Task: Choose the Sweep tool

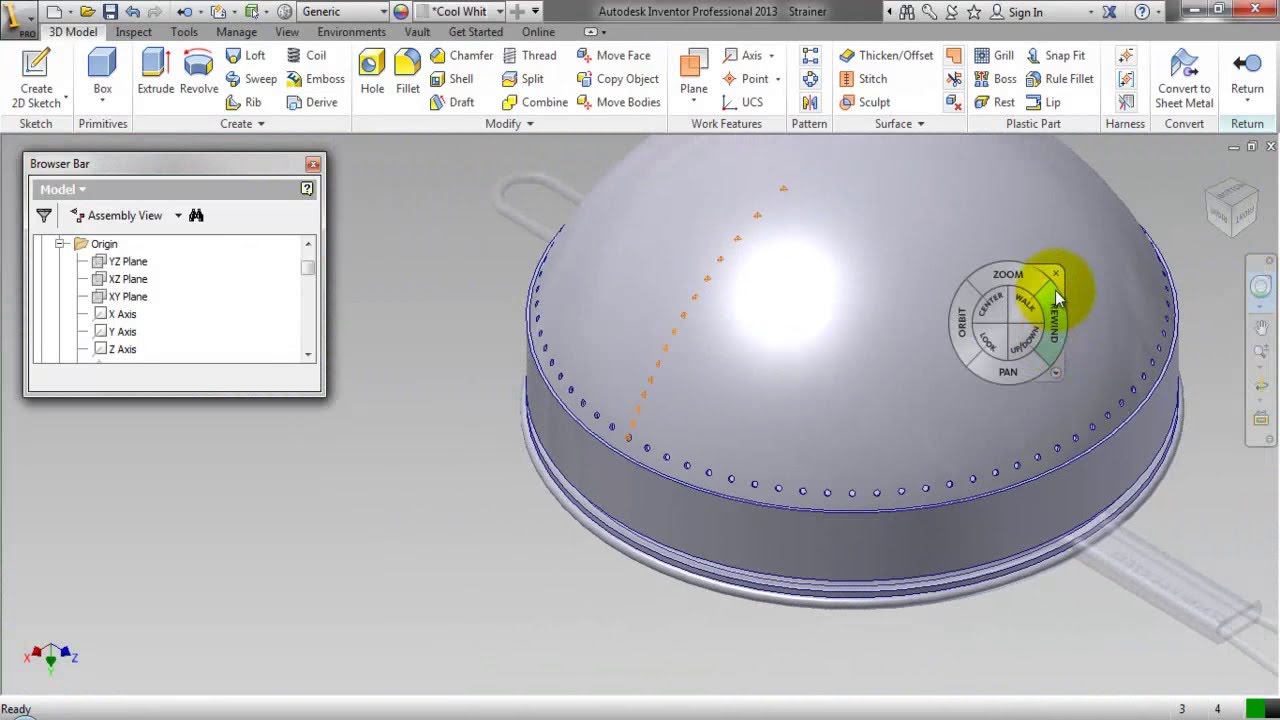Action: click(251, 79)
